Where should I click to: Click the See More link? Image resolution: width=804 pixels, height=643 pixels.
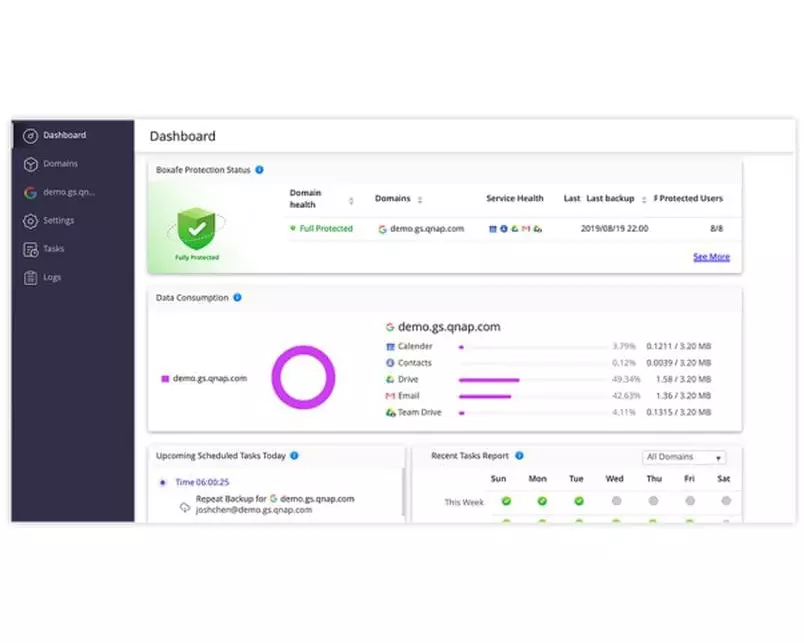pos(711,257)
